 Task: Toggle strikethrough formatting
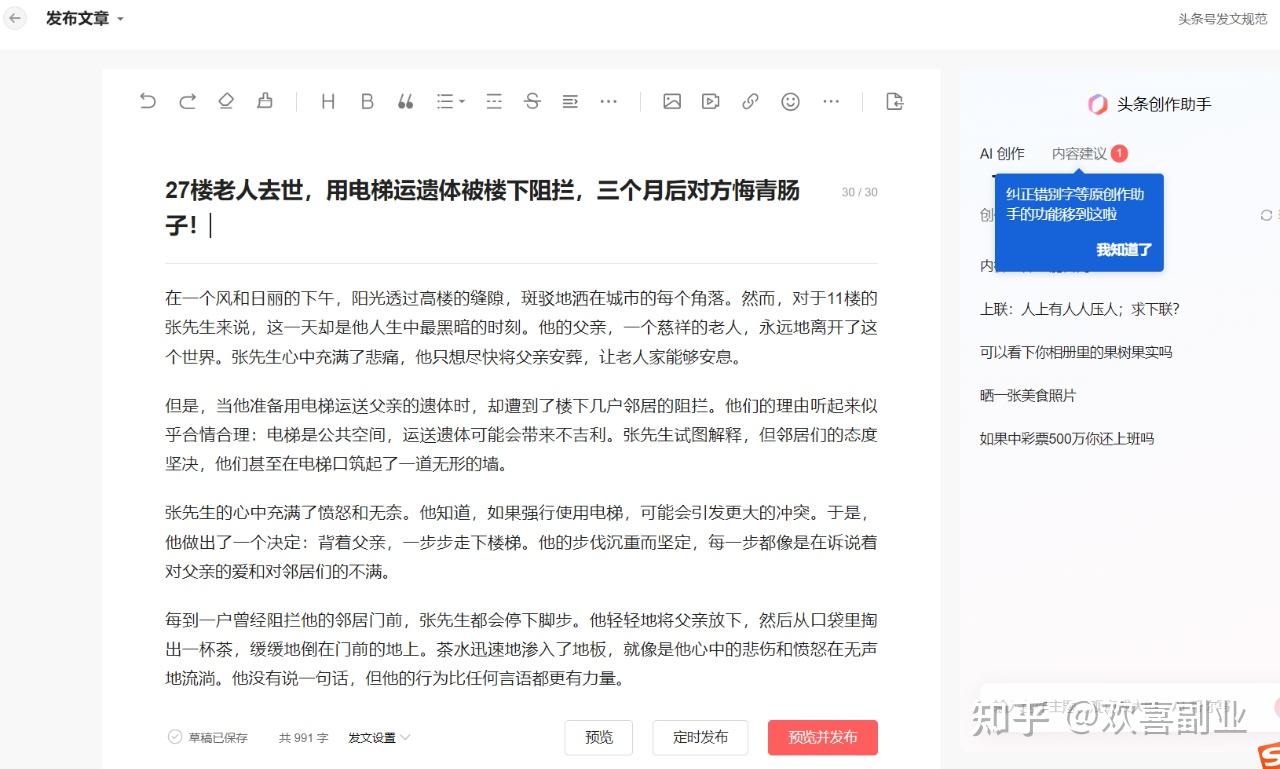532,101
